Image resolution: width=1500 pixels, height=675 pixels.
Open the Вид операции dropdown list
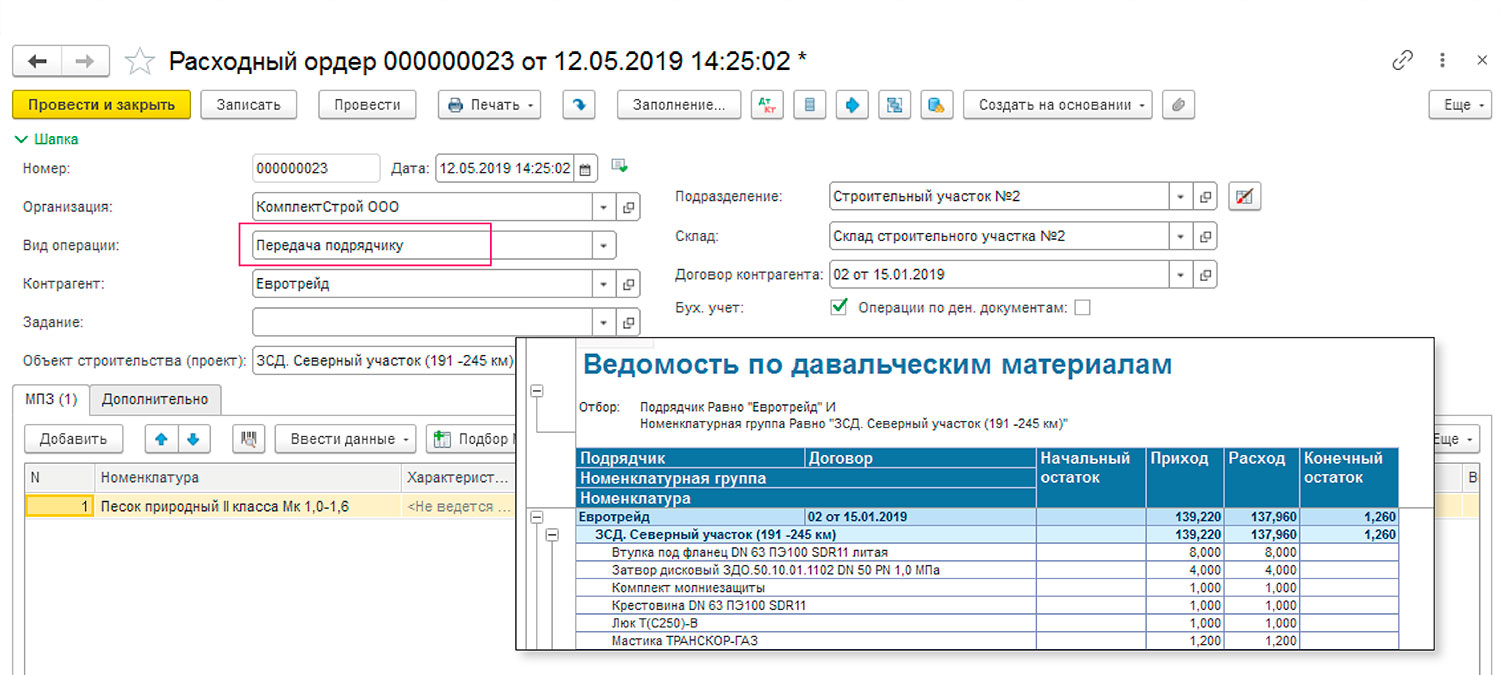[x=603, y=245]
